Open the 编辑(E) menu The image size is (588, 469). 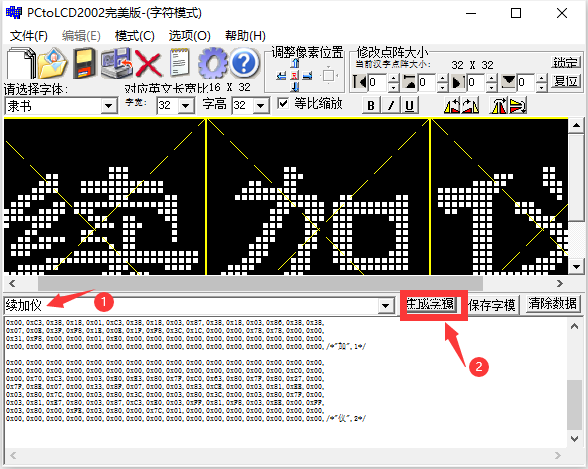(81, 36)
